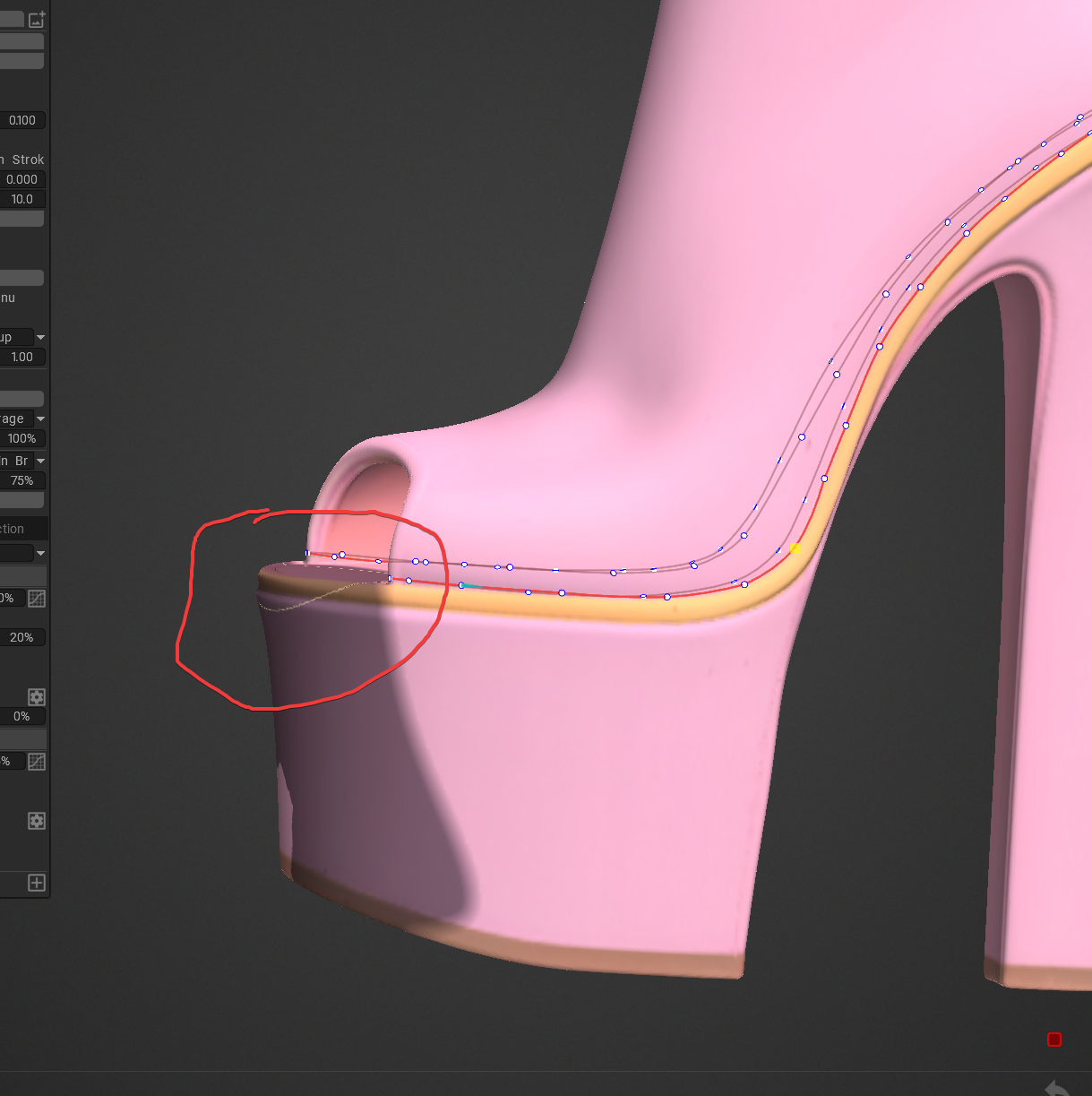Click the red square viewport indicator

[x=1054, y=1040]
